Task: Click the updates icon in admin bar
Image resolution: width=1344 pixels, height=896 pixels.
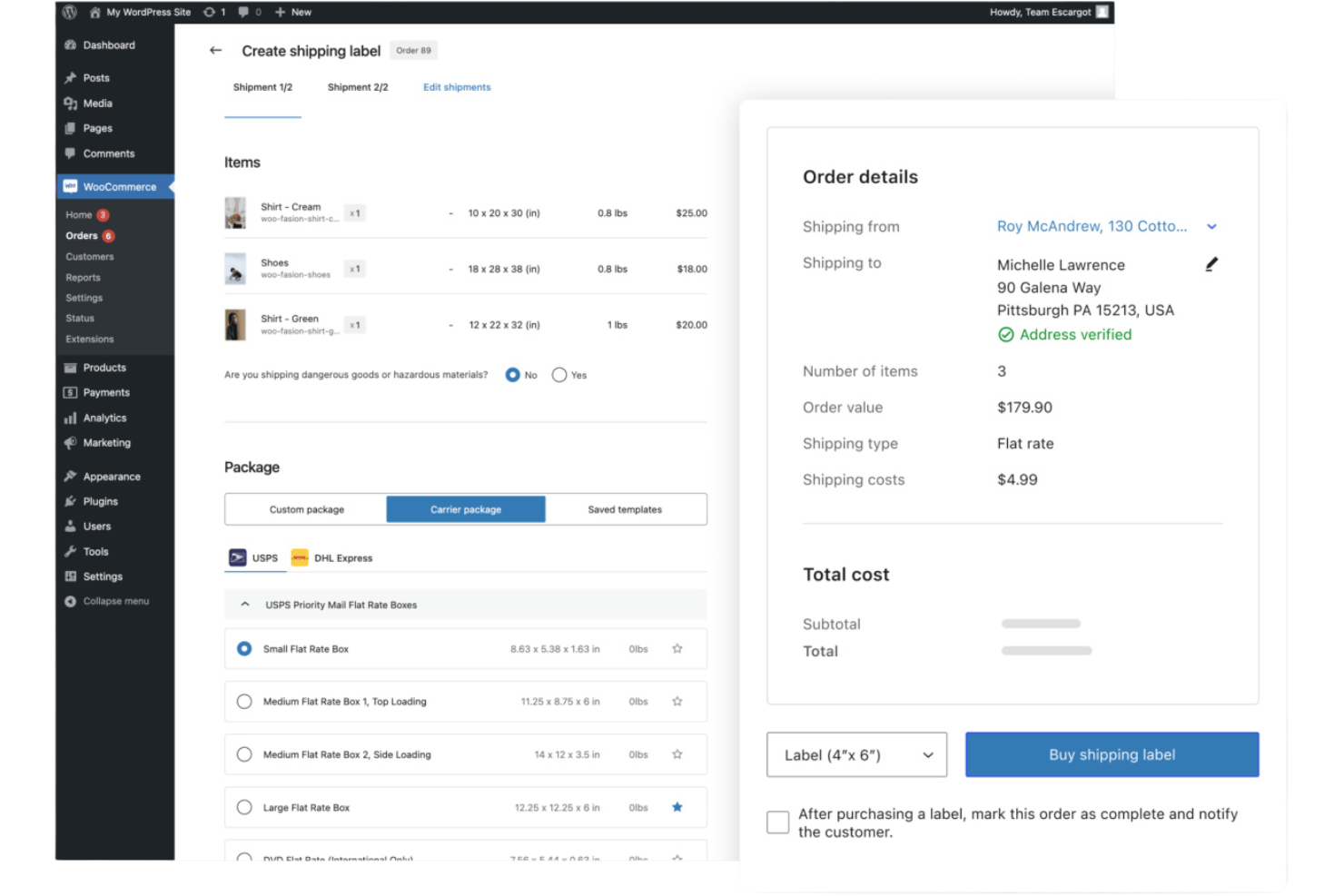Action: [x=210, y=12]
